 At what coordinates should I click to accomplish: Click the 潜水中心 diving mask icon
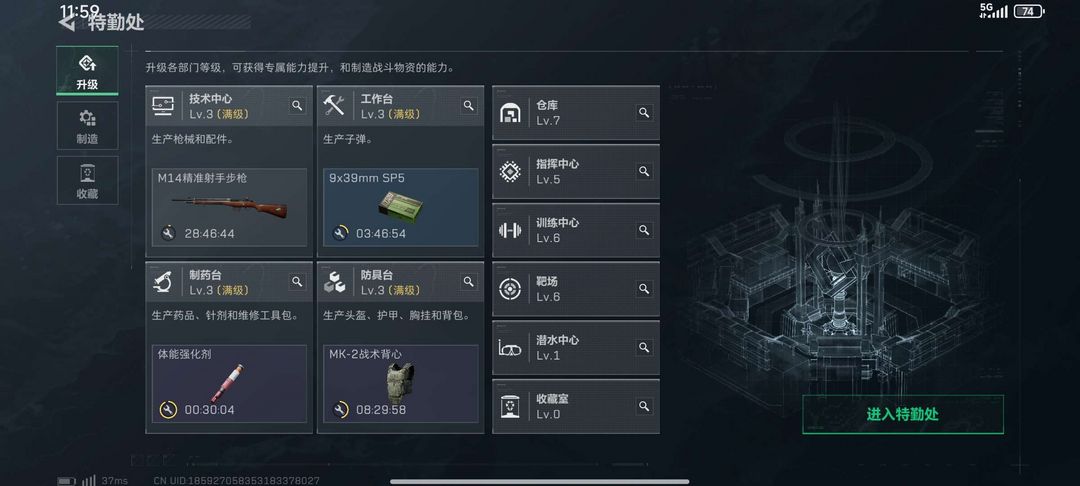click(510, 348)
